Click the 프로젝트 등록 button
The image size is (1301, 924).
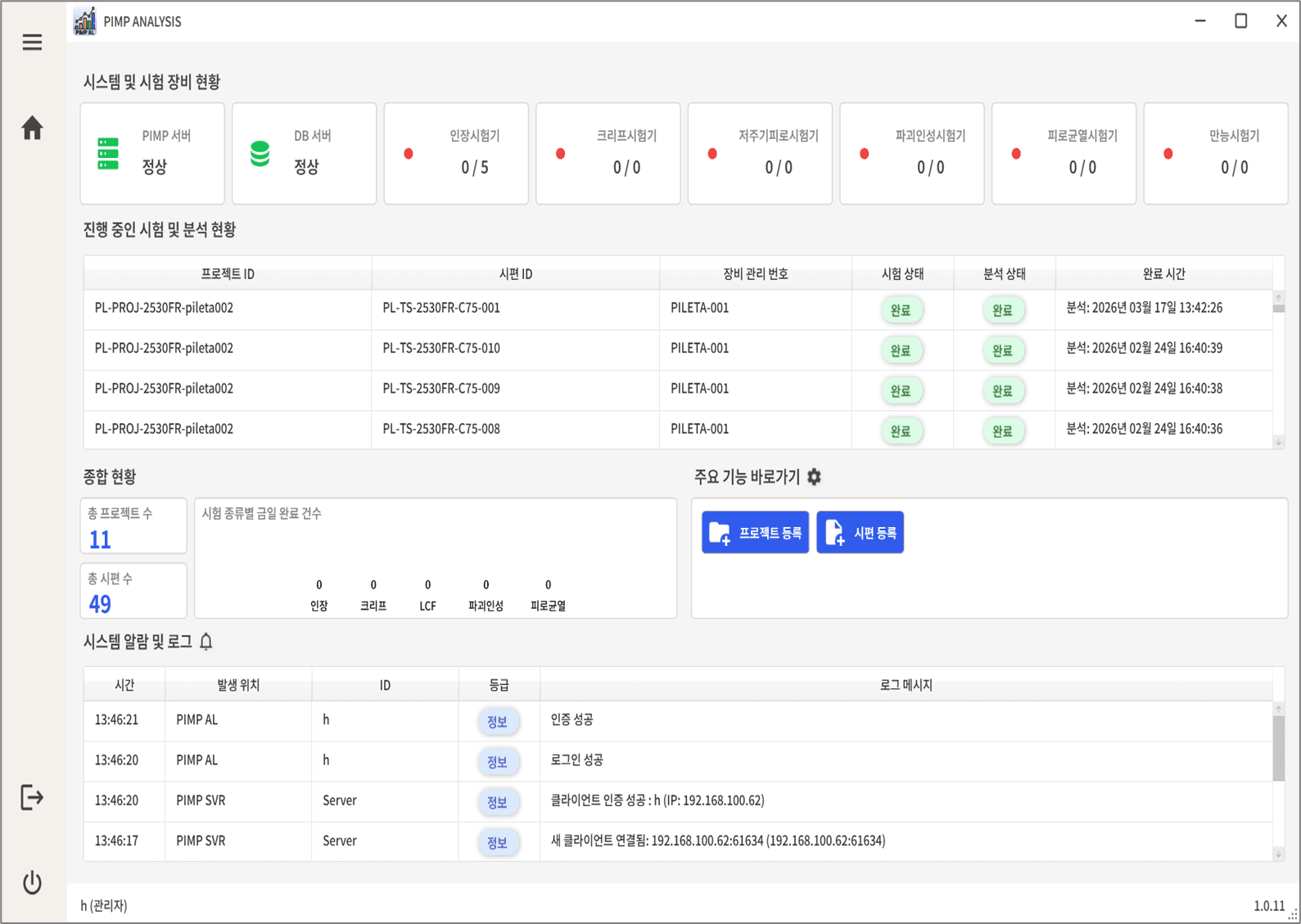(x=755, y=533)
